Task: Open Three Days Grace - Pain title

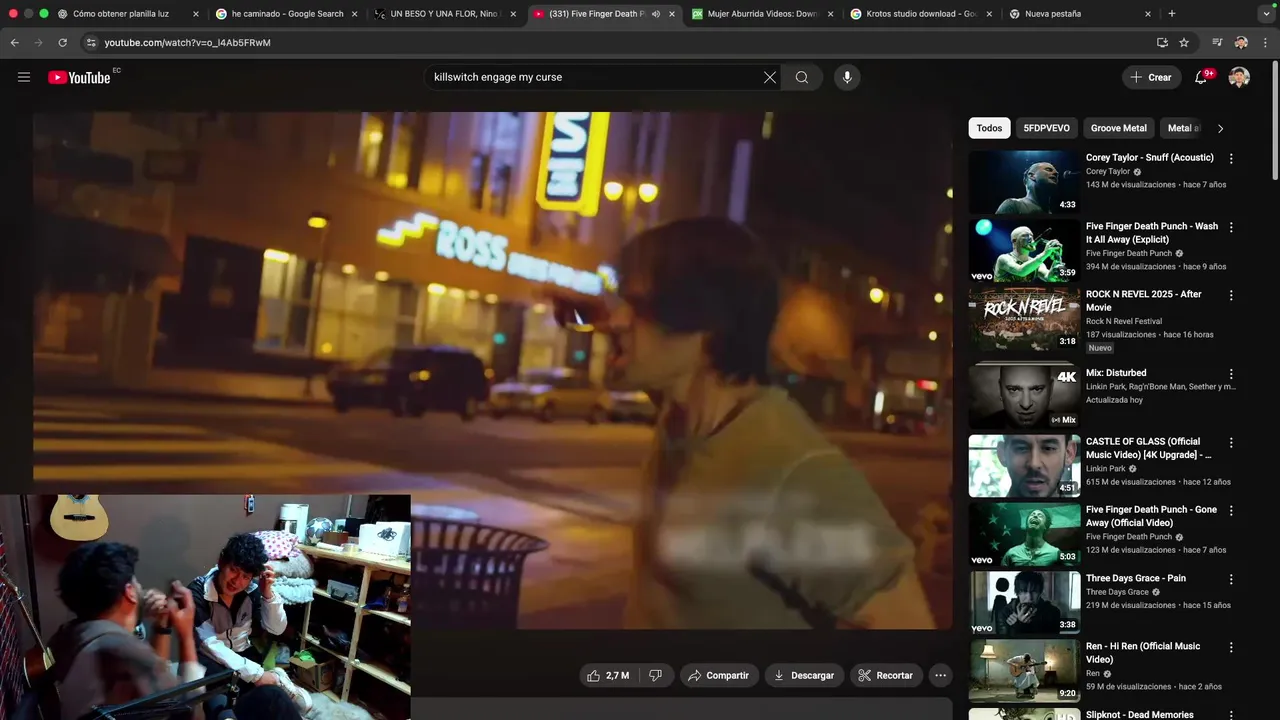Action: click(x=1136, y=578)
